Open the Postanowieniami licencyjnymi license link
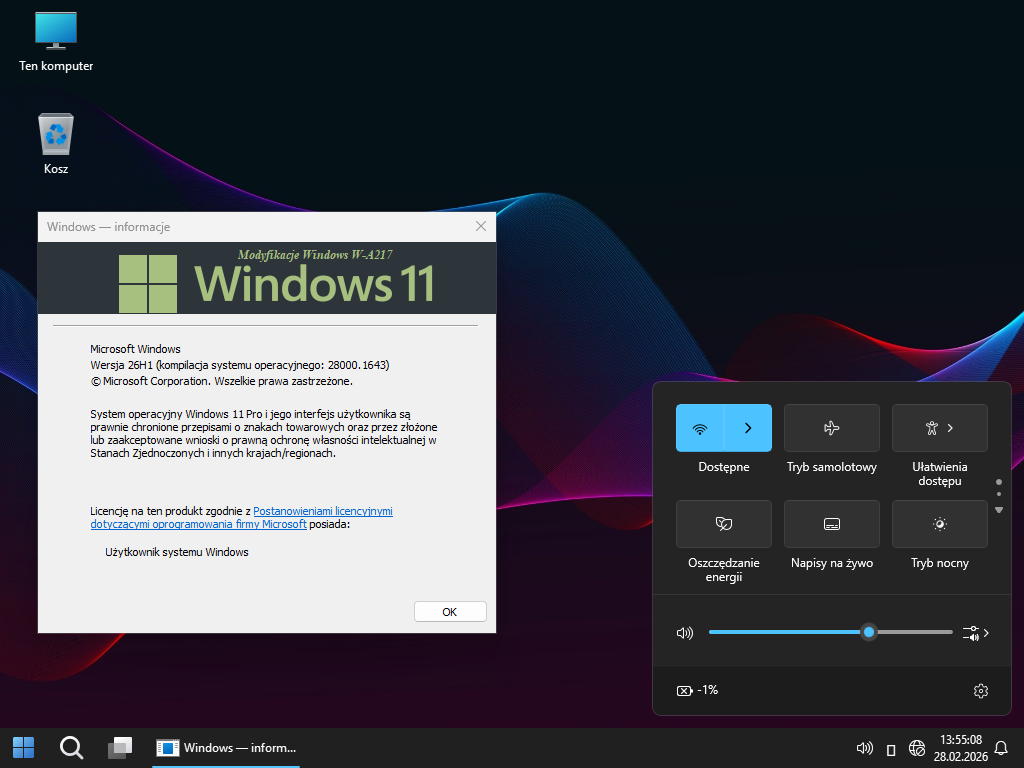 click(x=322, y=510)
